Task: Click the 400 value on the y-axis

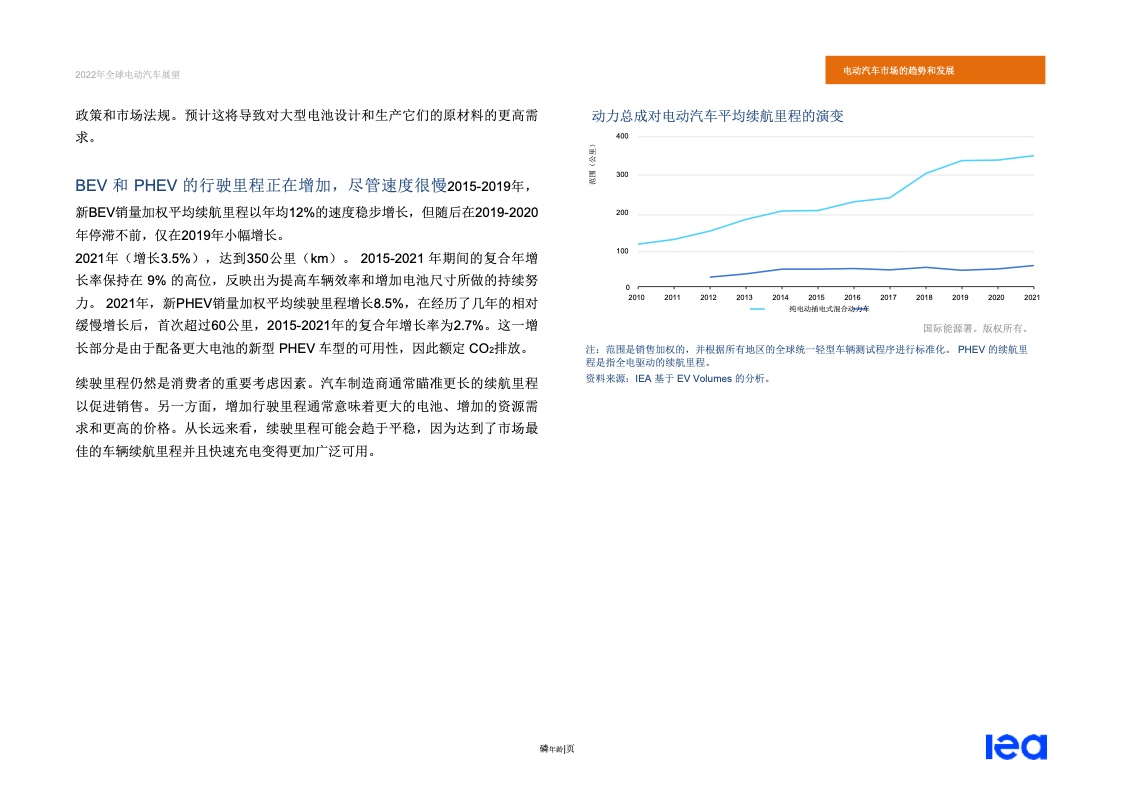Action: click(x=622, y=136)
